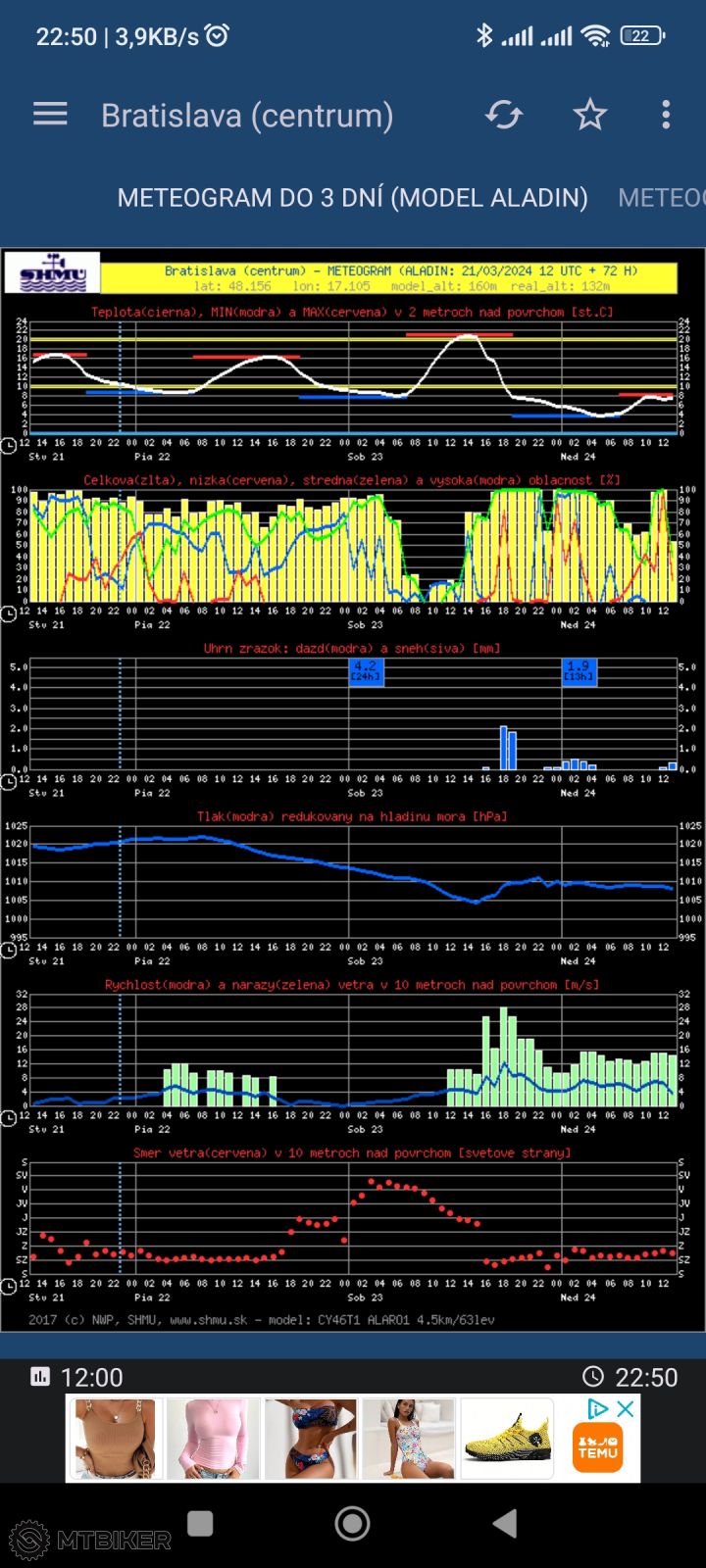
Task: Open the three-dot overflow menu
Action: coord(666,115)
